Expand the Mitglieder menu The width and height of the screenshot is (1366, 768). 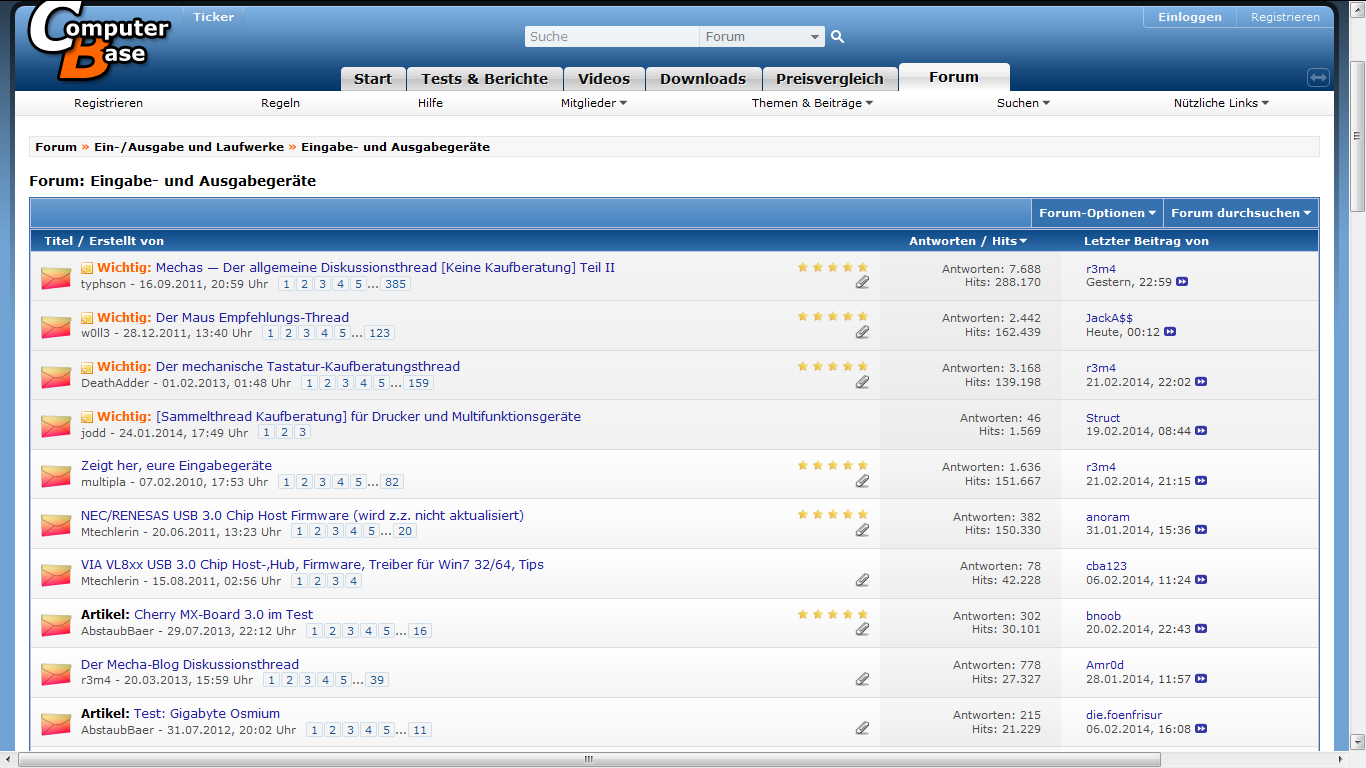[594, 103]
